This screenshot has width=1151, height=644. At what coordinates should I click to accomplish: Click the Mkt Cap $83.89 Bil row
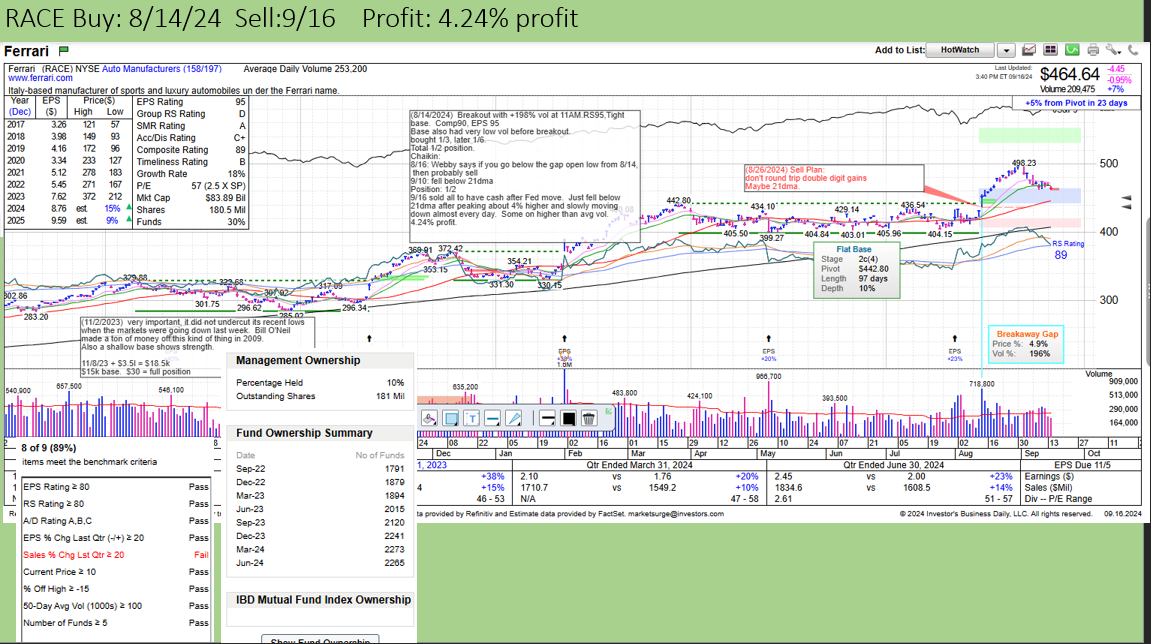pyautogui.click(x=191, y=198)
